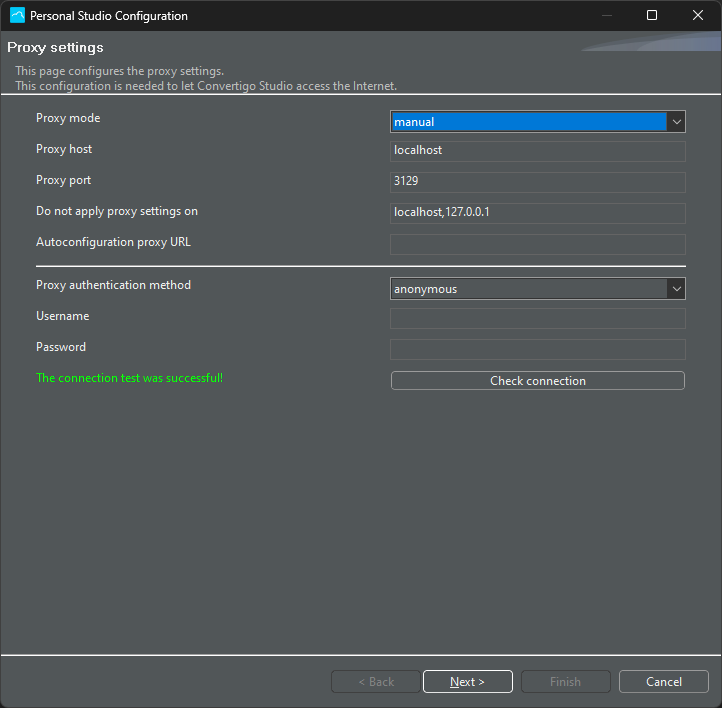Click the Password text field
The width and height of the screenshot is (722, 708).
point(537,349)
